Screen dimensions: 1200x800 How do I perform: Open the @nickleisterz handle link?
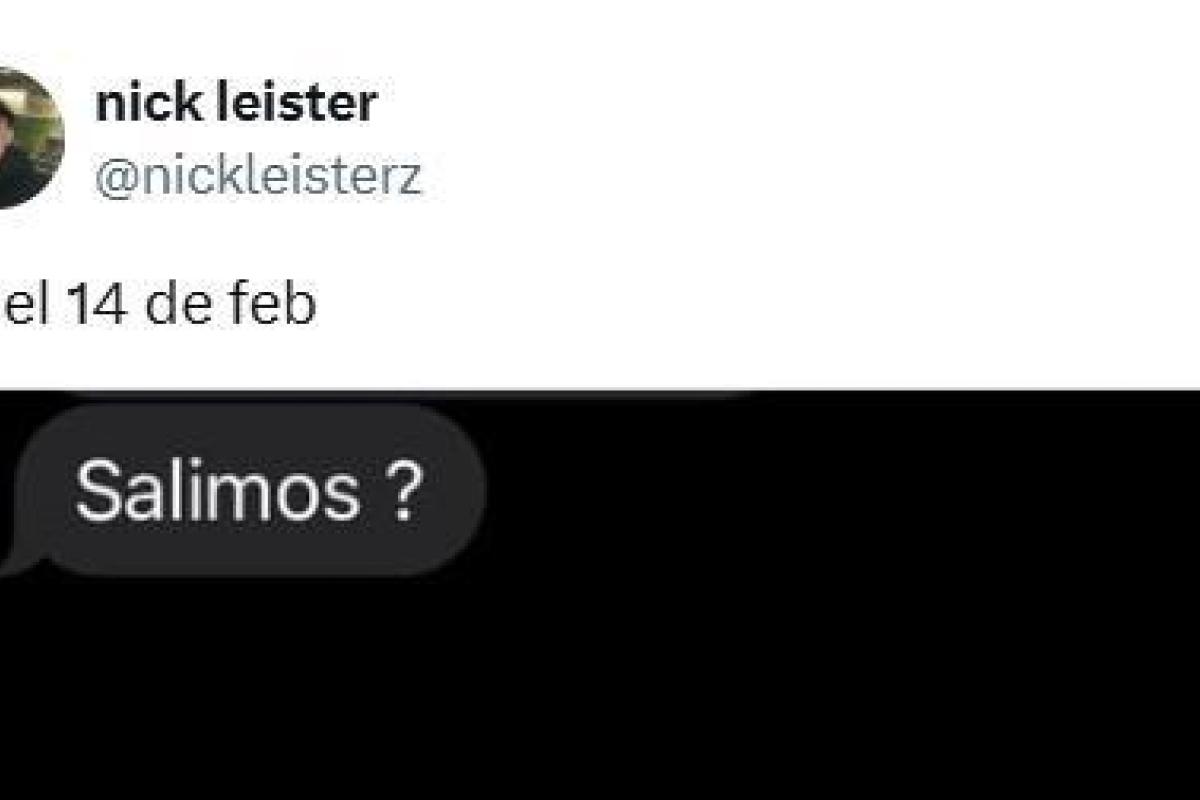[258, 177]
